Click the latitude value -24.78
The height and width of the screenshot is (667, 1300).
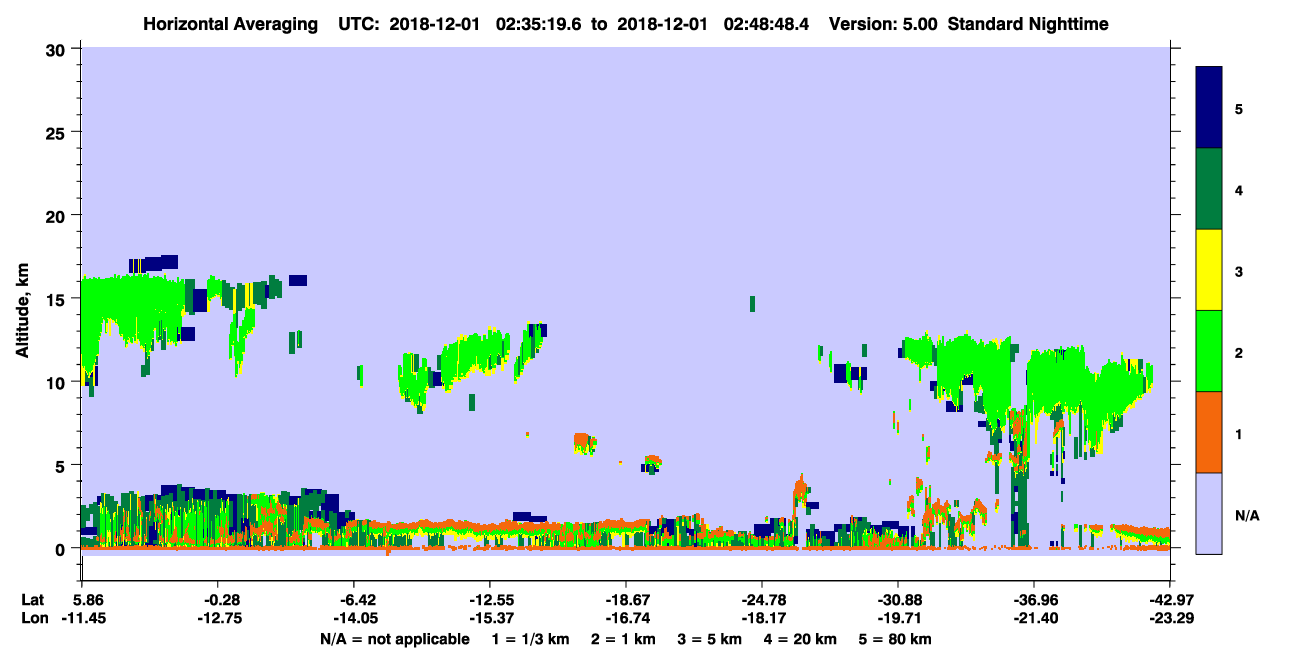pyautogui.click(x=761, y=600)
